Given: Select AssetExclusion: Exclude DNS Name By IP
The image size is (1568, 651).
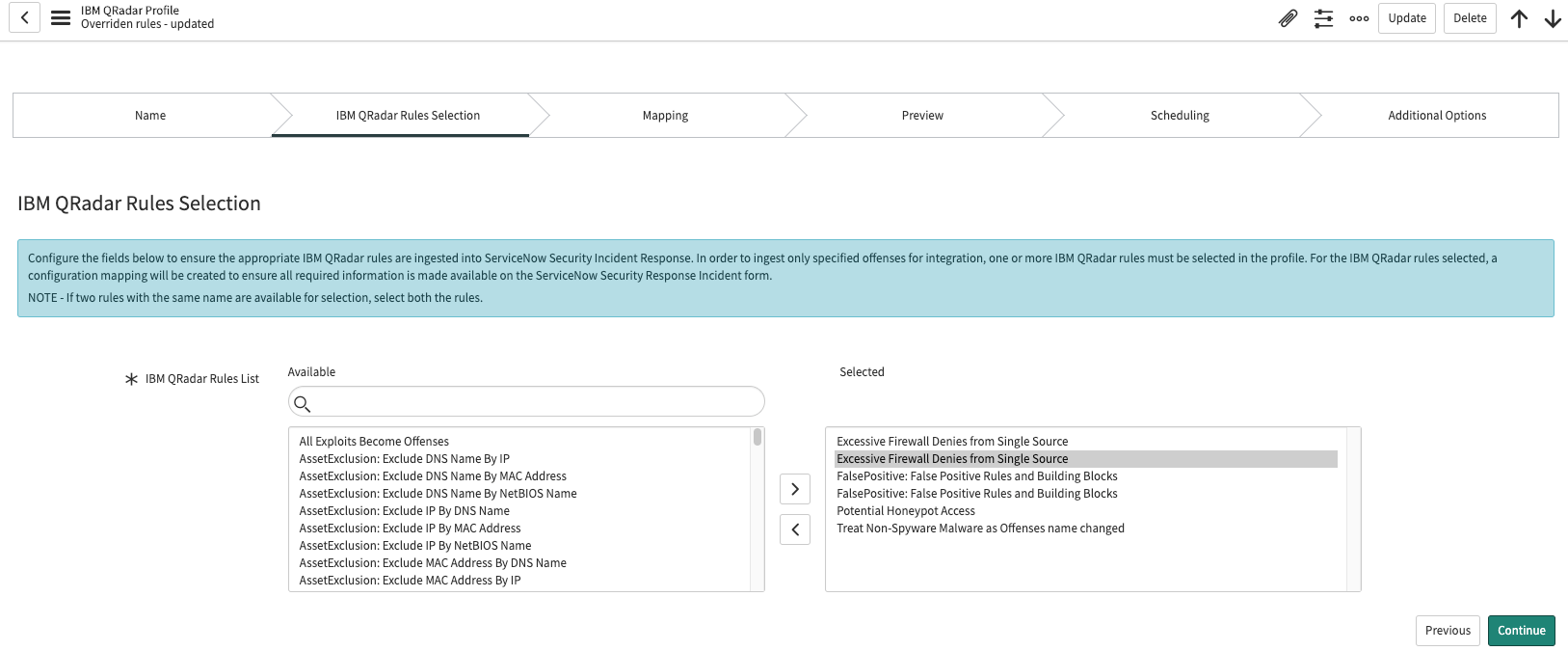Looking at the screenshot, I should point(405,459).
